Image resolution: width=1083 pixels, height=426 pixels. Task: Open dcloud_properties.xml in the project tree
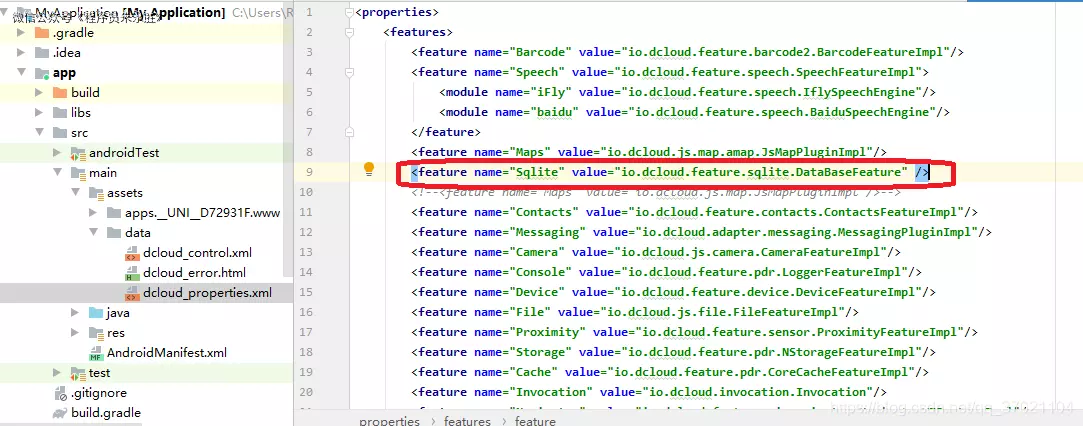click(207, 293)
